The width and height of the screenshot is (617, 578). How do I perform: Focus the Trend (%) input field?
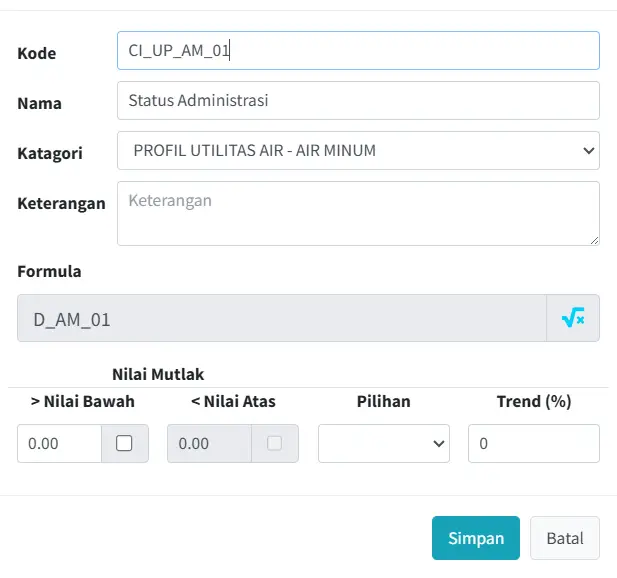coord(533,443)
